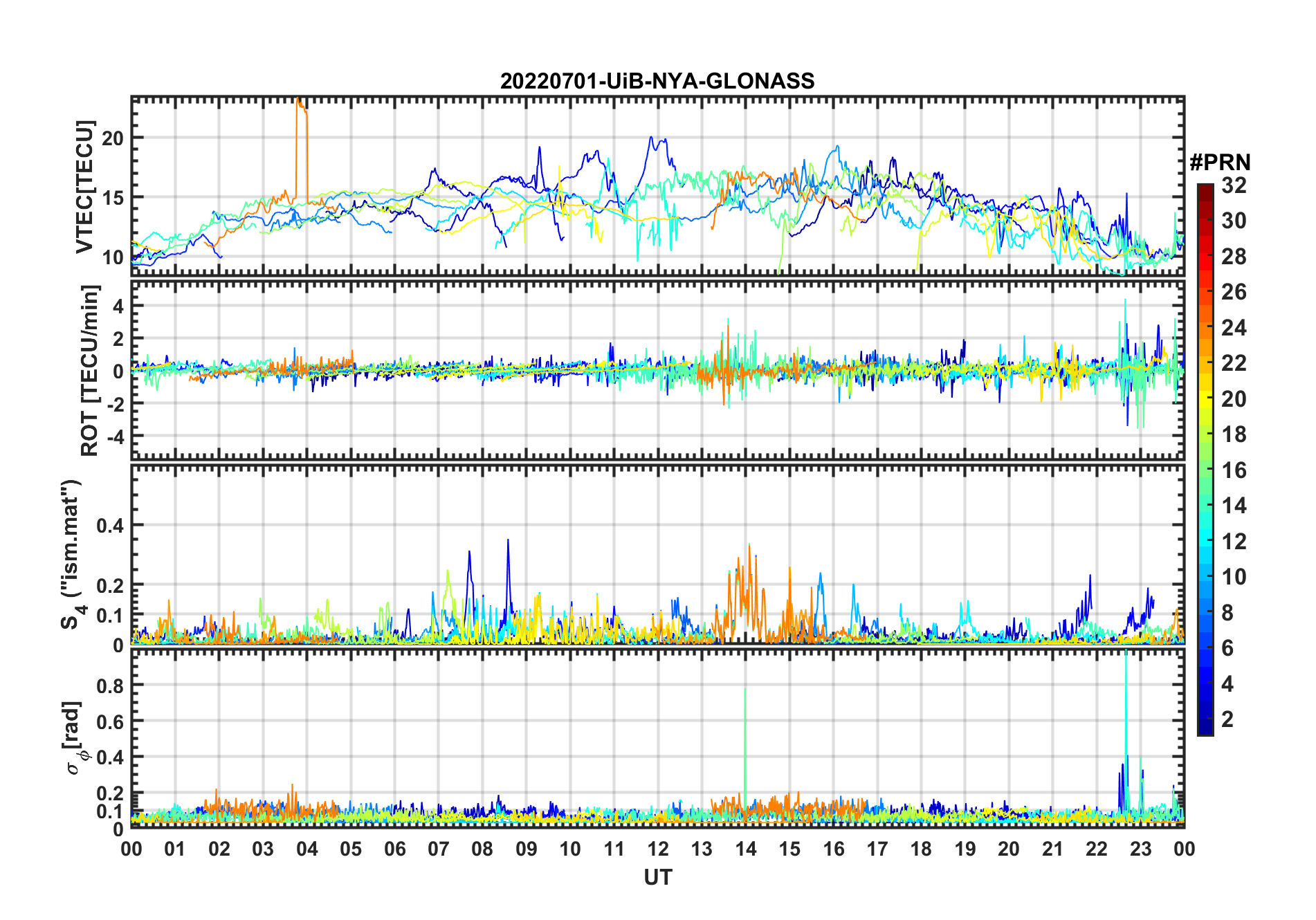
Task: Click the 09 hour tick on UT axis
Action: 527,849
